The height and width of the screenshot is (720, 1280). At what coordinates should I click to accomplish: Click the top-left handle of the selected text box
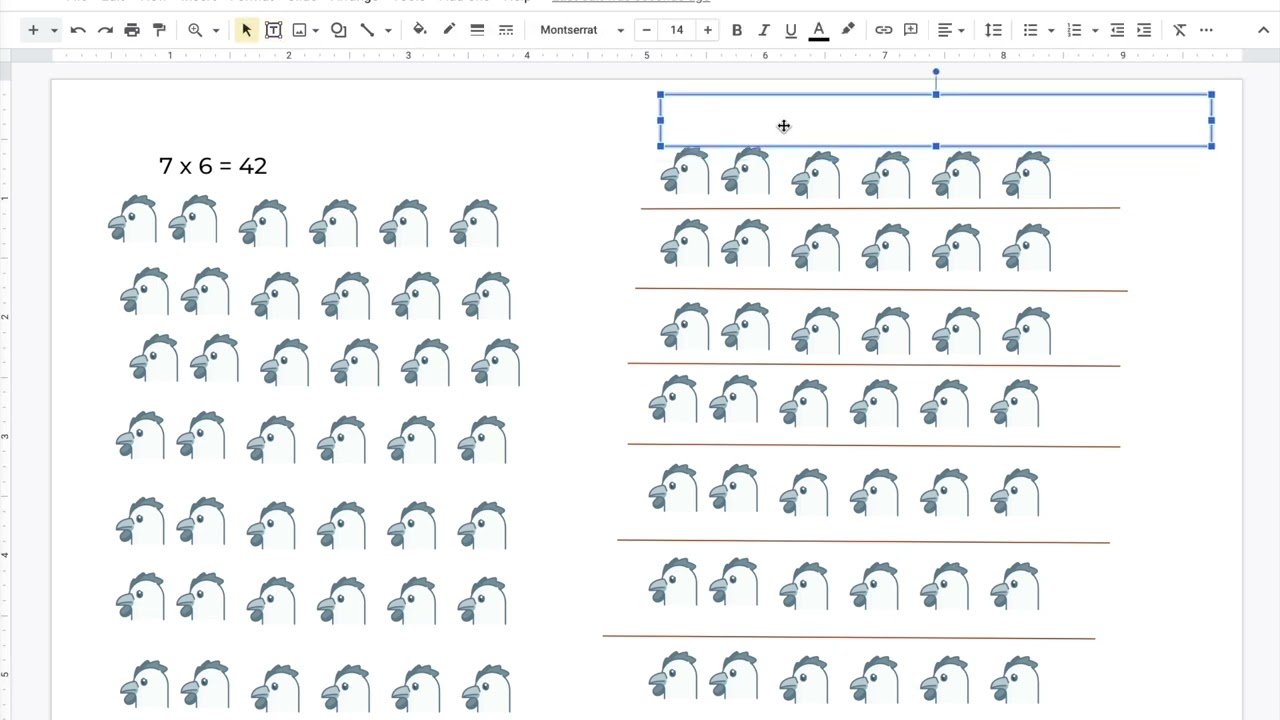point(660,95)
